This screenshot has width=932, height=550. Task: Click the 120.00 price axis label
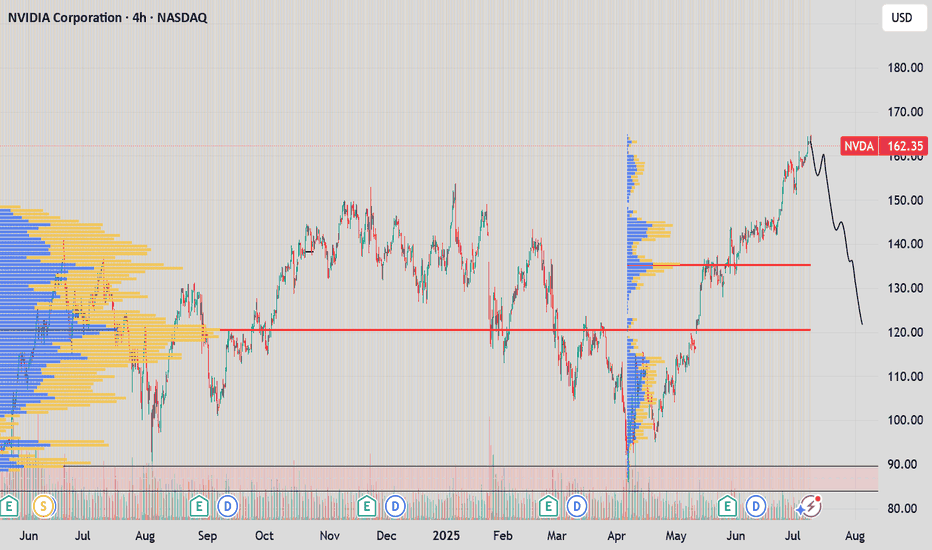pos(905,332)
